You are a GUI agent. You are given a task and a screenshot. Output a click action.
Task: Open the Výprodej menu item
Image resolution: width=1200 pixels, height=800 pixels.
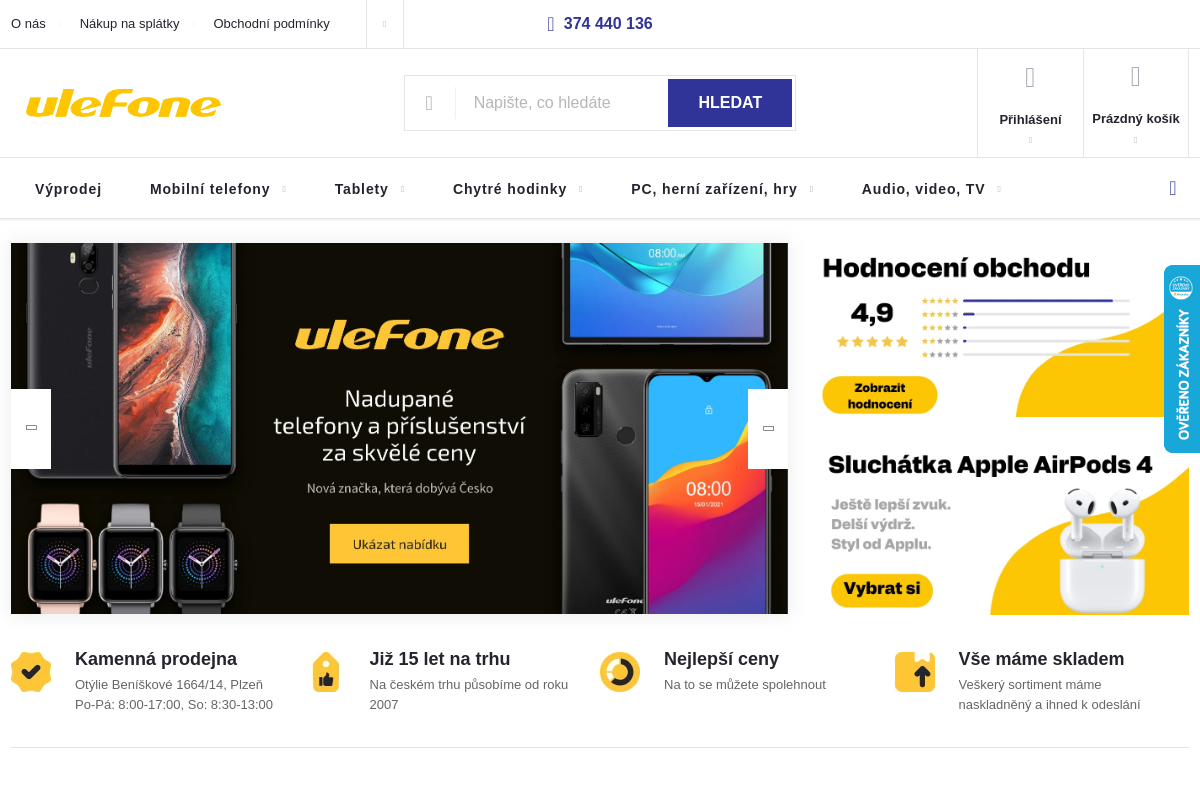(68, 188)
